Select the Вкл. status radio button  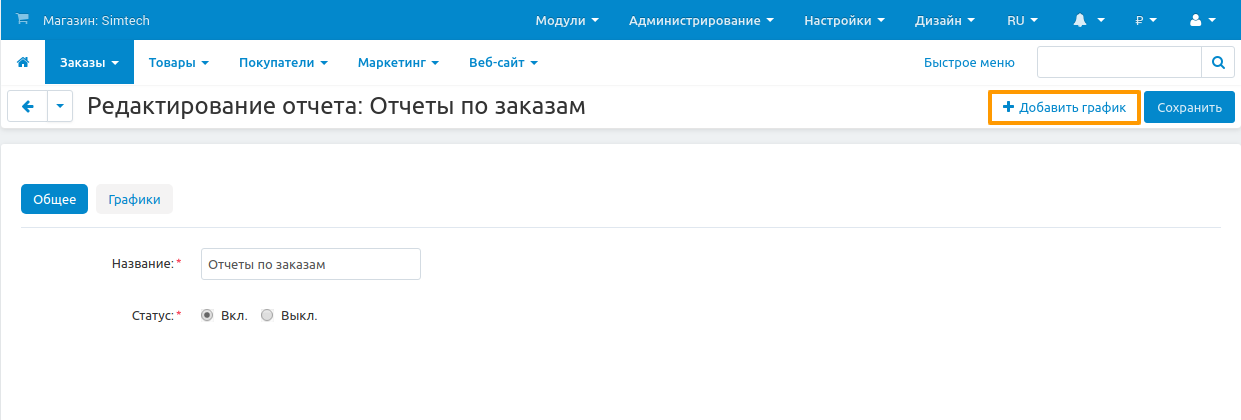(207, 315)
